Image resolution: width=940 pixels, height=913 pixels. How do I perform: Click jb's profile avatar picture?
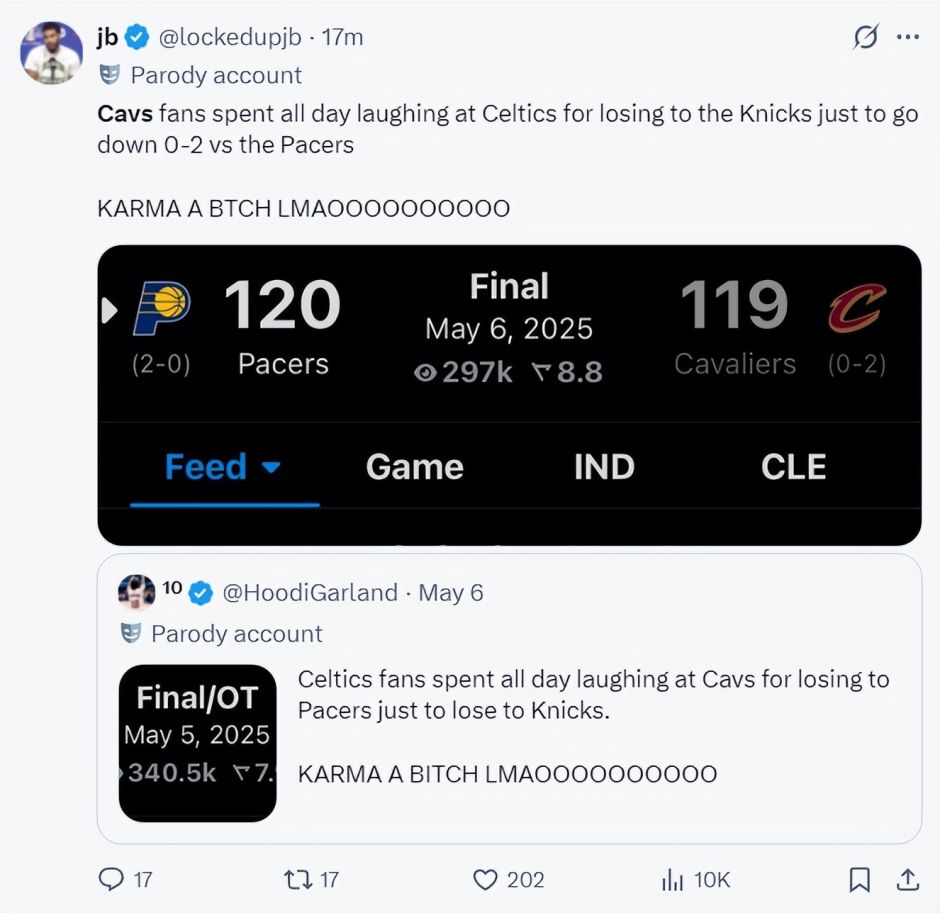point(52,53)
